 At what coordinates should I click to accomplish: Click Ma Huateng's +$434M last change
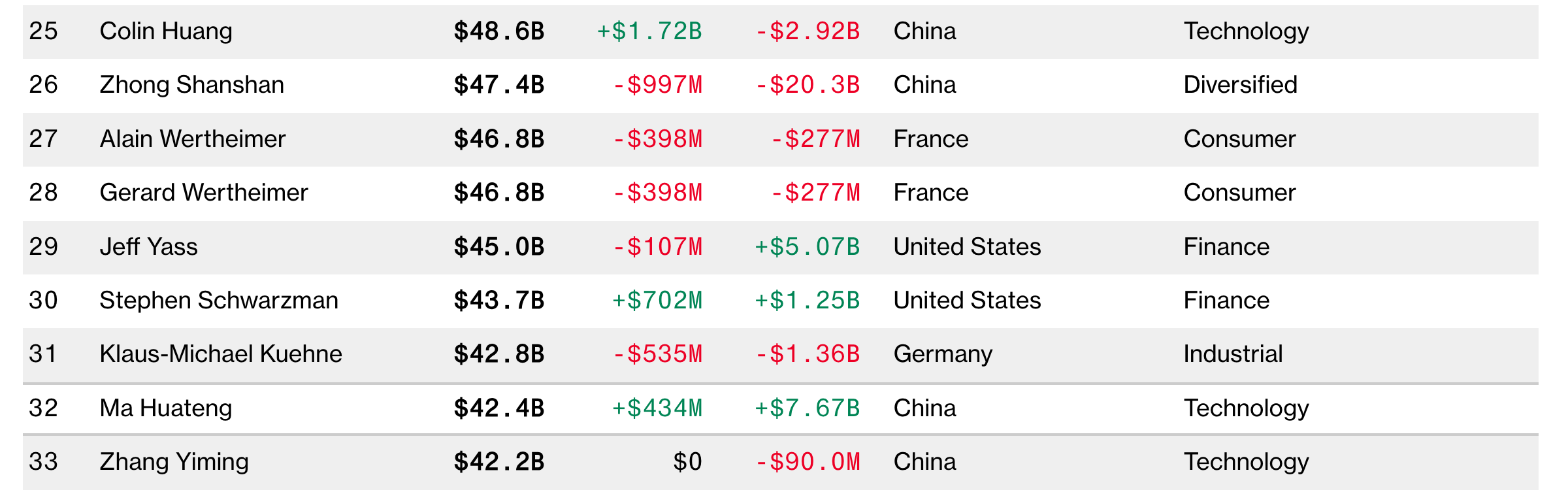pyautogui.click(x=657, y=408)
